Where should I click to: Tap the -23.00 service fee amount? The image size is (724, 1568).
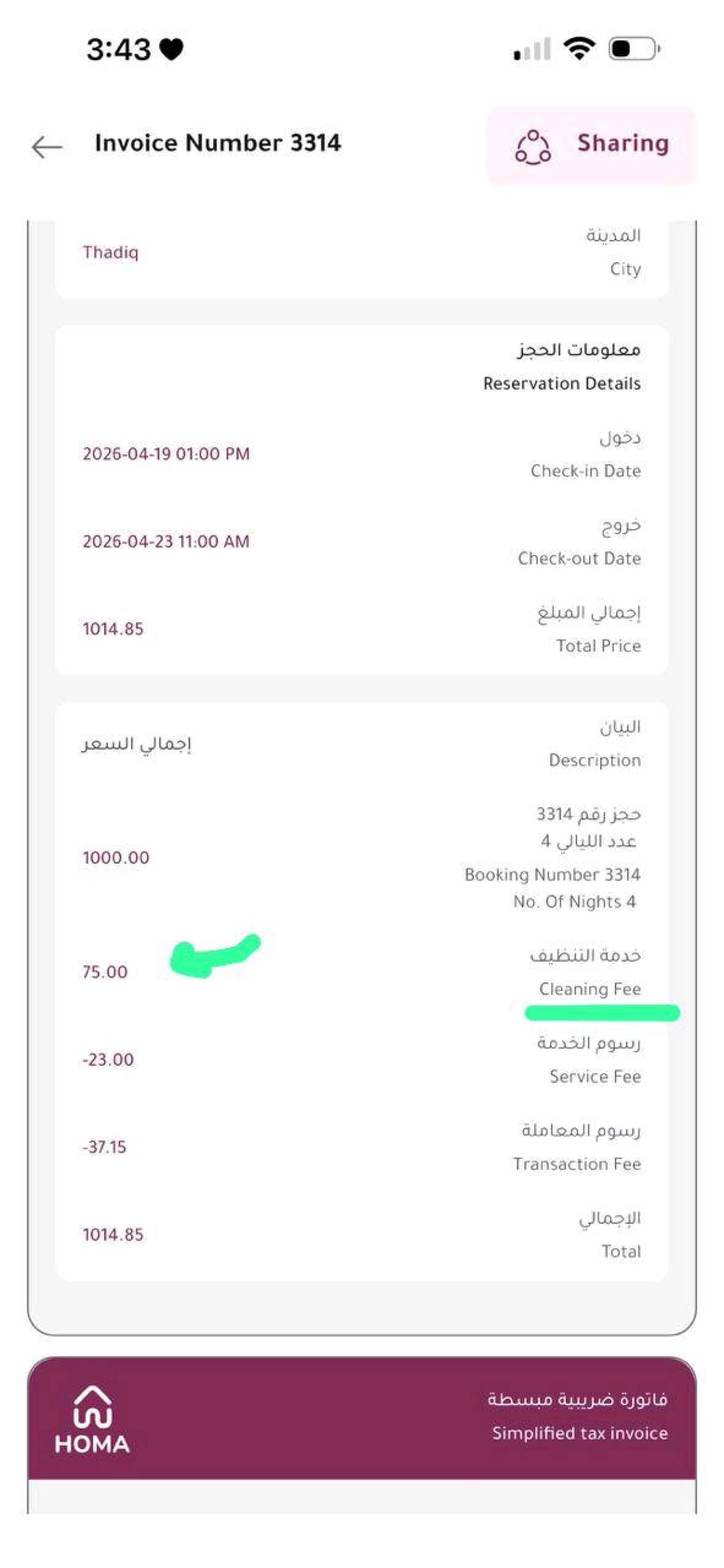108,1060
